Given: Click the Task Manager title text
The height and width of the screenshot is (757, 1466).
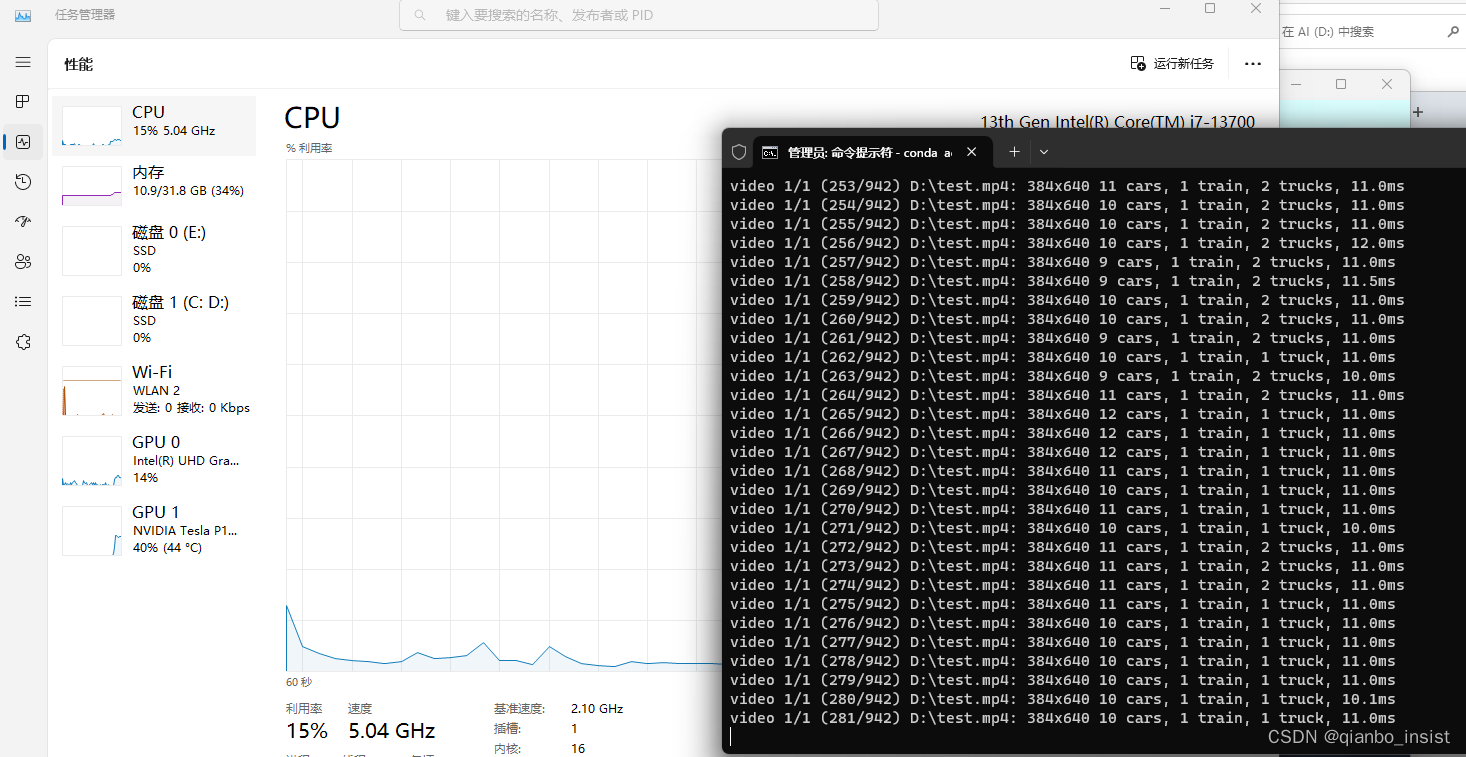Looking at the screenshot, I should click(85, 15).
